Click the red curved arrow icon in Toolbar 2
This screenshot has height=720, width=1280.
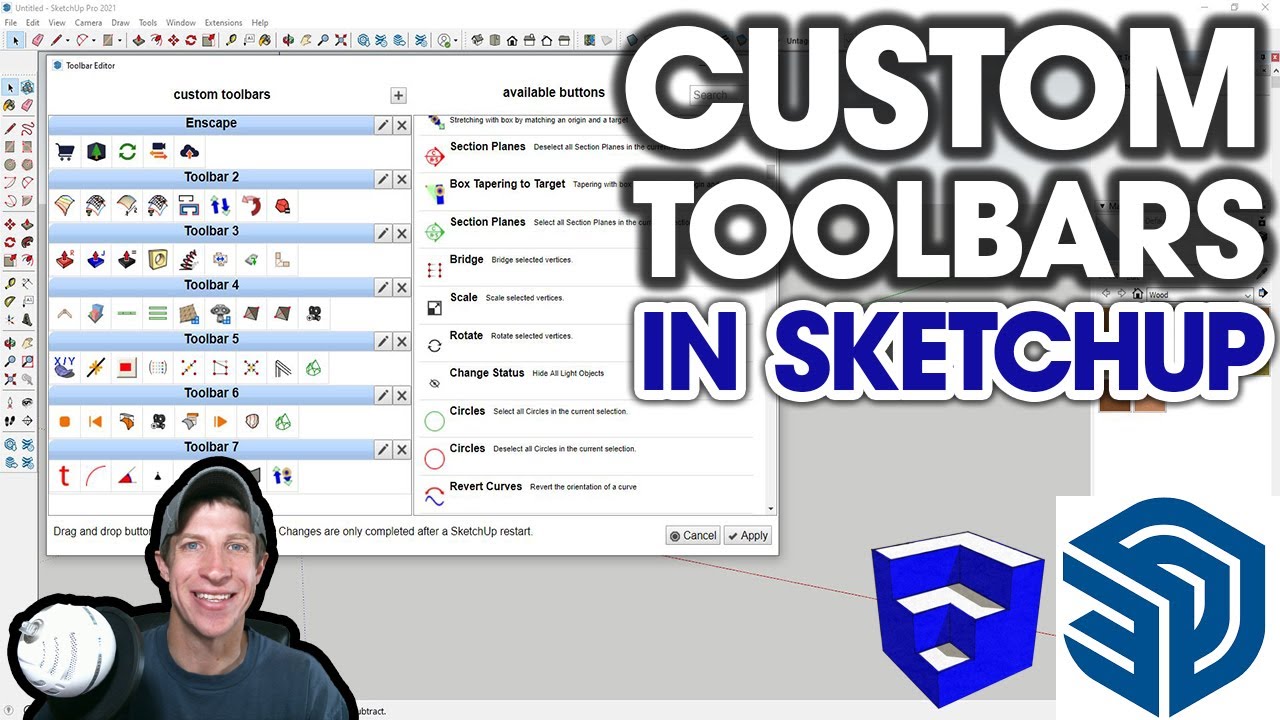(x=251, y=206)
